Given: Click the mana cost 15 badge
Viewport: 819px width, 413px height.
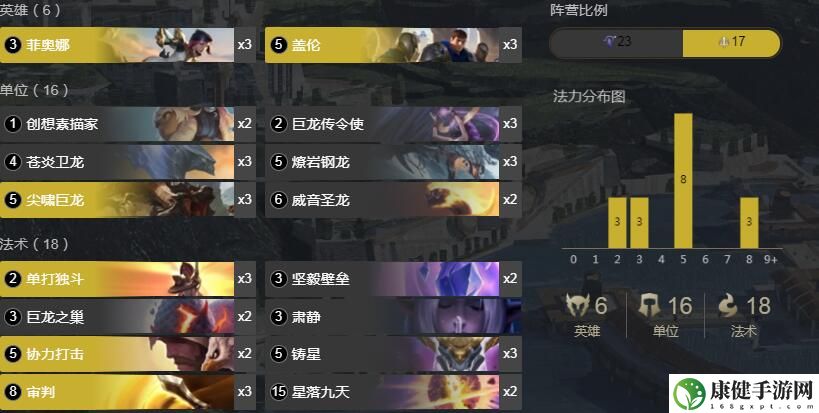Looking at the screenshot, I should point(279,392).
